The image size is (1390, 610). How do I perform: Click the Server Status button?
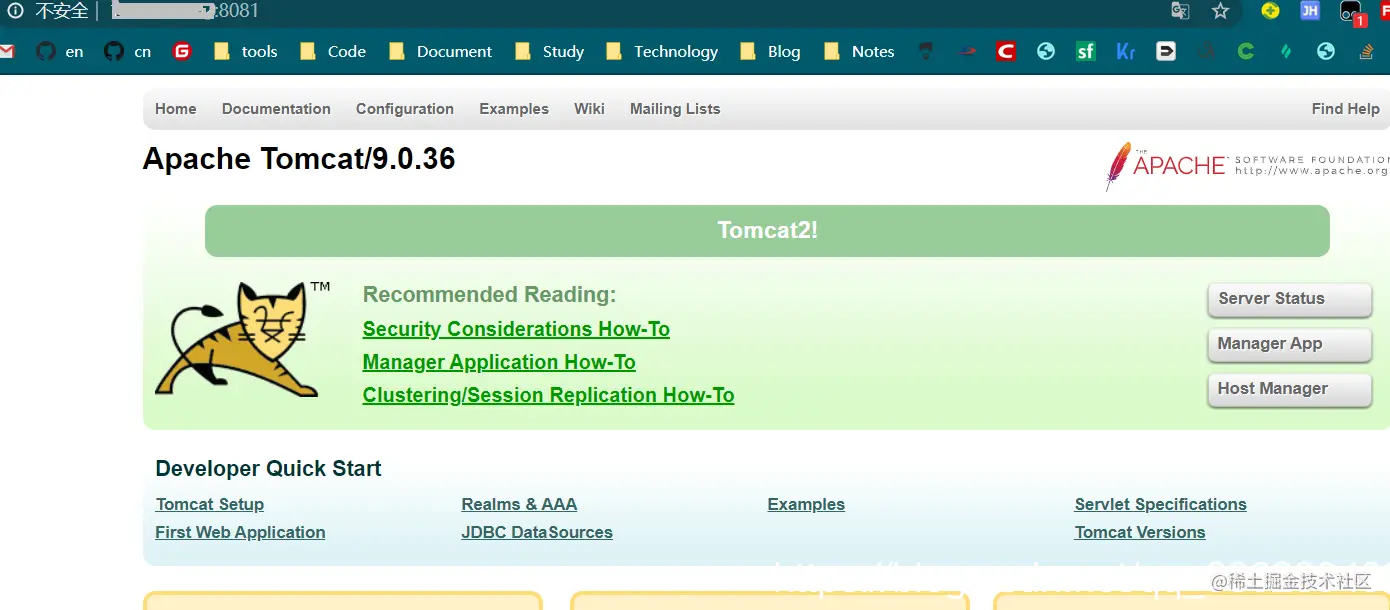point(1289,299)
